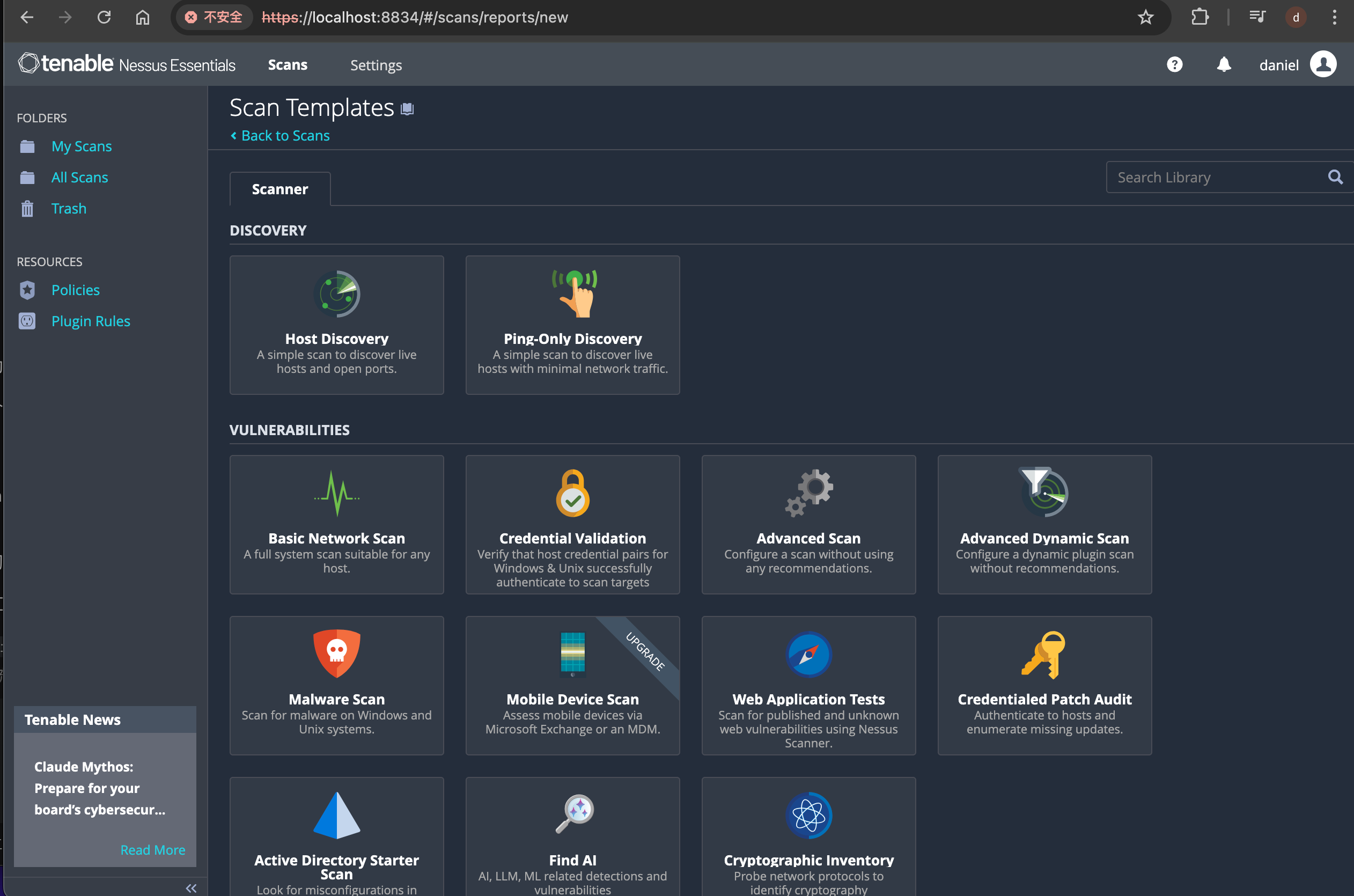Choose the Basic Network Scan pulse icon

336,493
